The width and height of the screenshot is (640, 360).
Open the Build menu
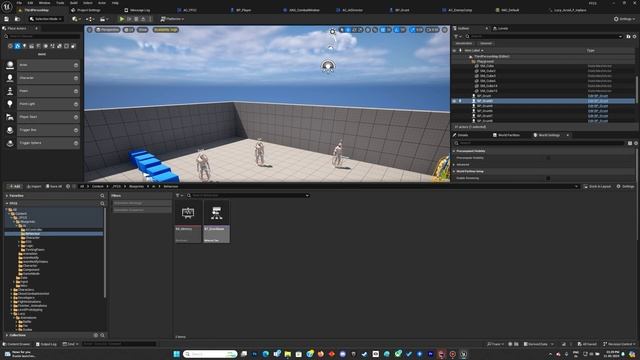[x=74, y=3]
